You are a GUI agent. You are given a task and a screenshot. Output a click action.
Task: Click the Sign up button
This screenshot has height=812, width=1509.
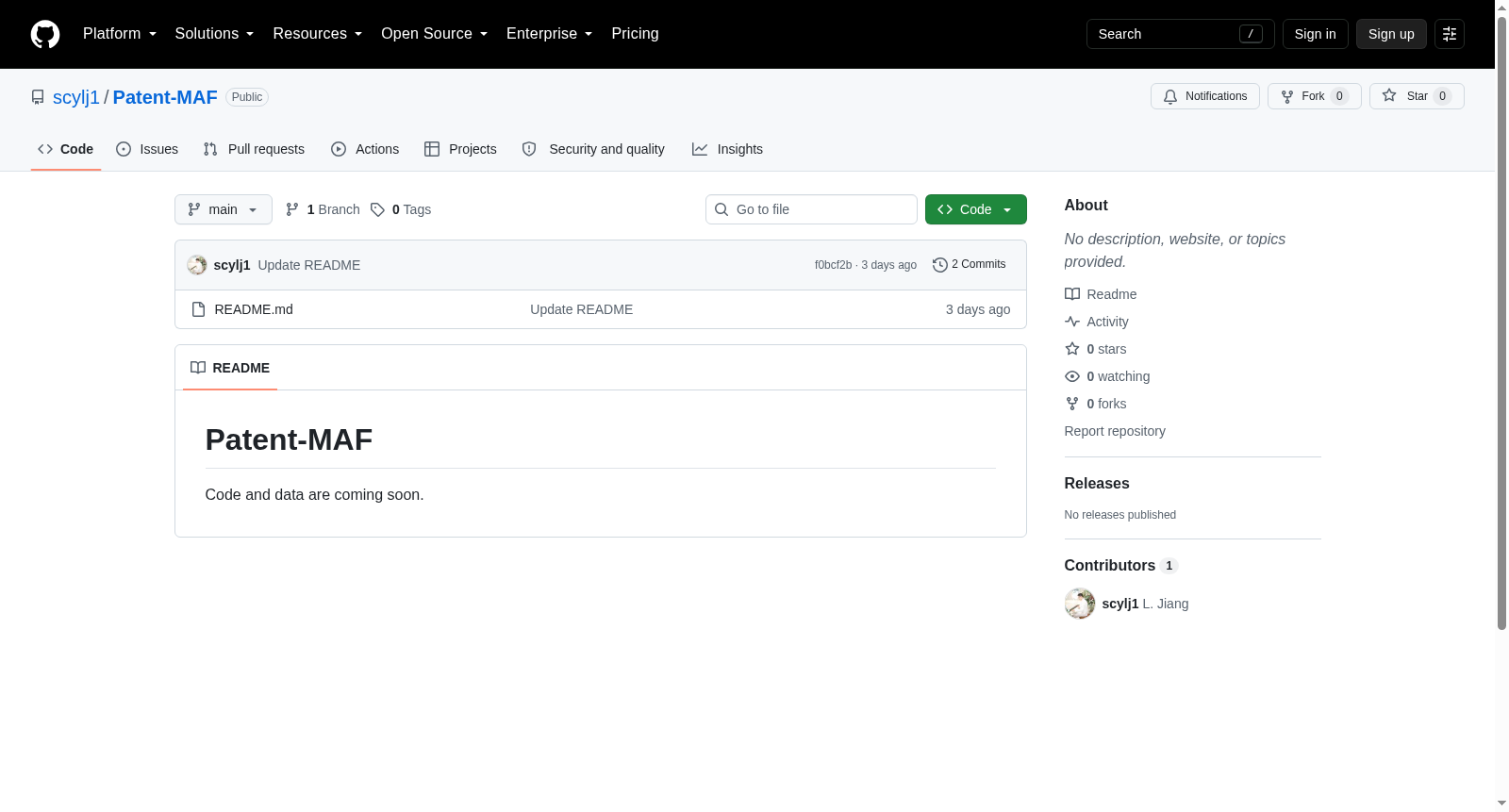1391,34
